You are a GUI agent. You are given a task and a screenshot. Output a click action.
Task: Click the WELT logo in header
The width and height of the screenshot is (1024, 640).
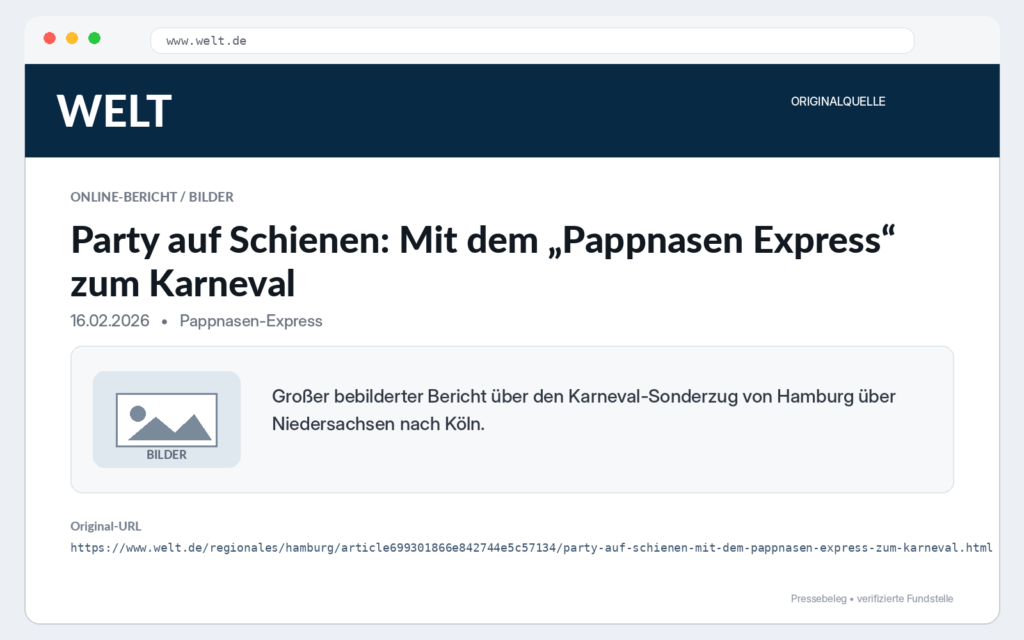coord(114,111)
